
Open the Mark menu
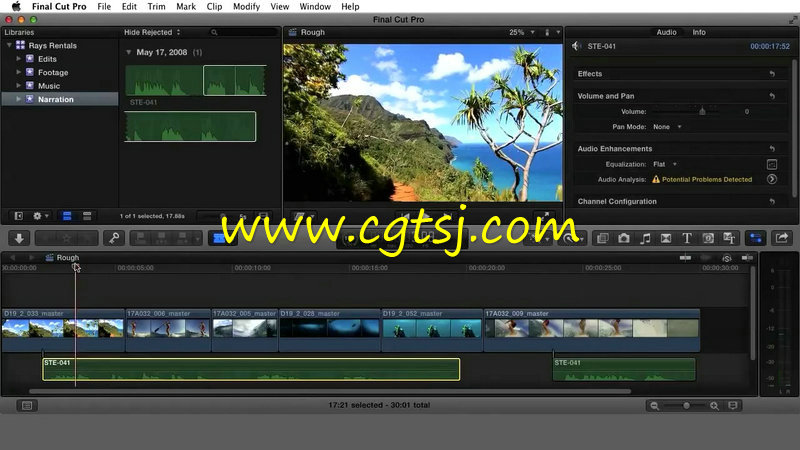tap(186, 6)
